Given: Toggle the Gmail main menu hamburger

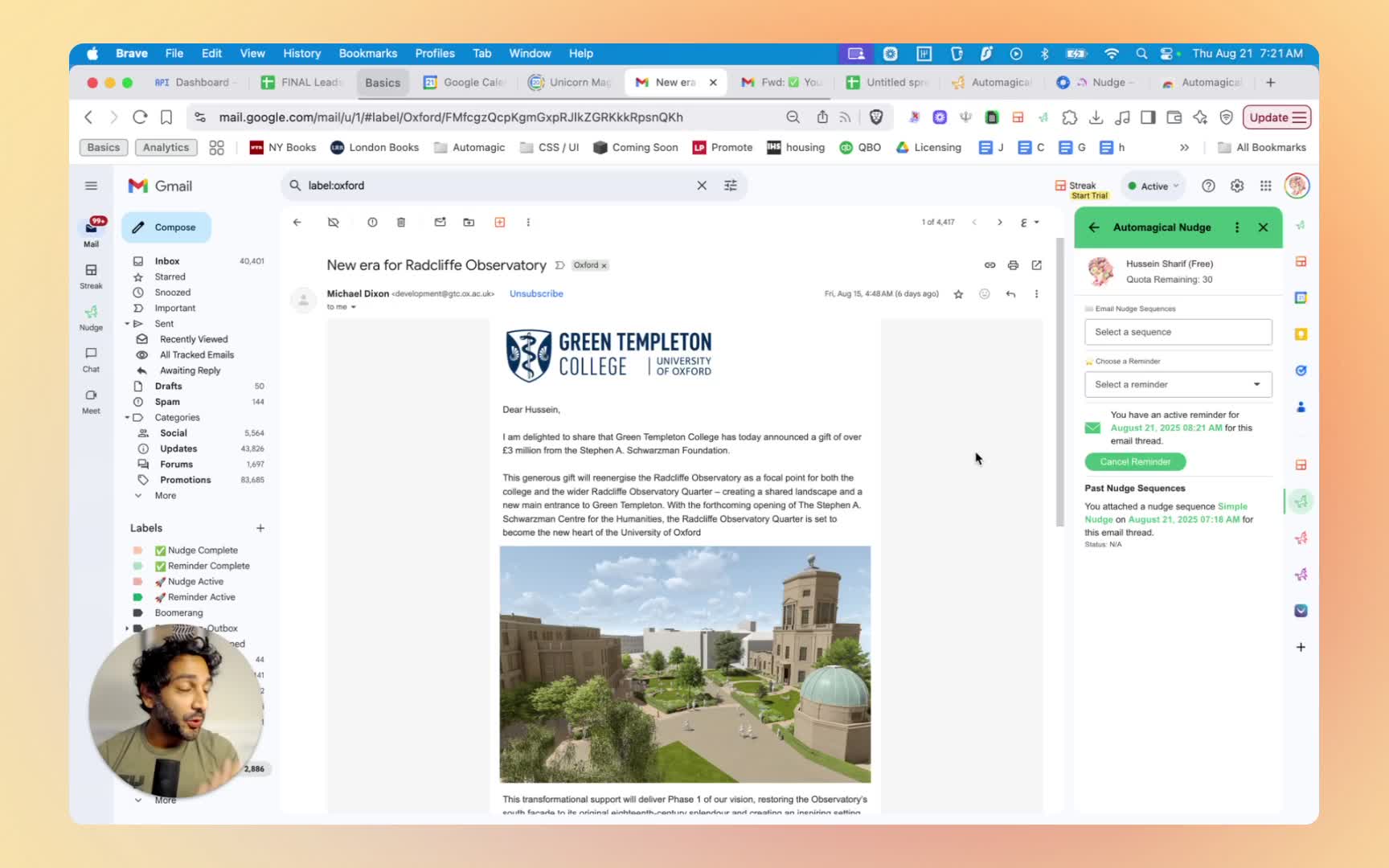Looking at the screenshot, I should [91, 186].
